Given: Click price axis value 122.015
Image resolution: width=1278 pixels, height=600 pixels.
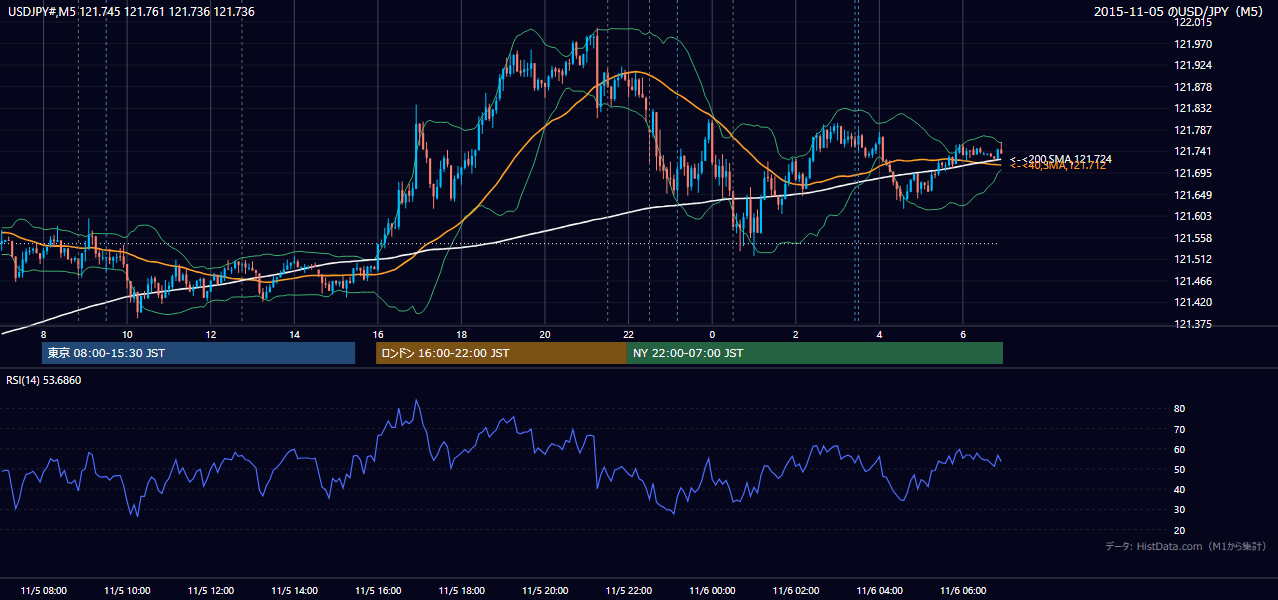Looking at the screenshot, I should (x=1195, y=22).
